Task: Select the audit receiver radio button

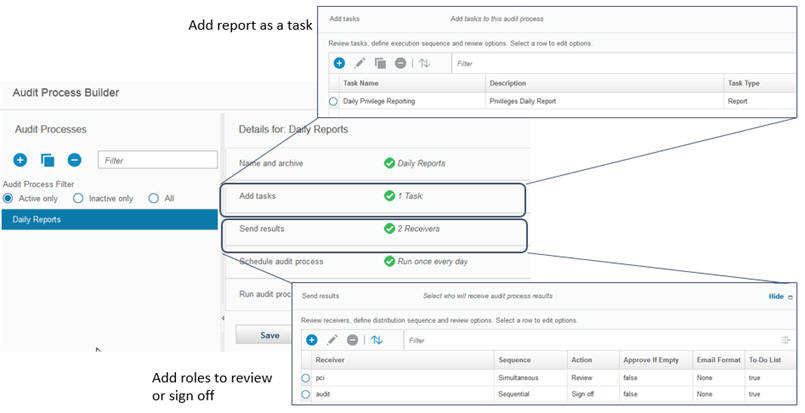Action: (x=305, y=394)
